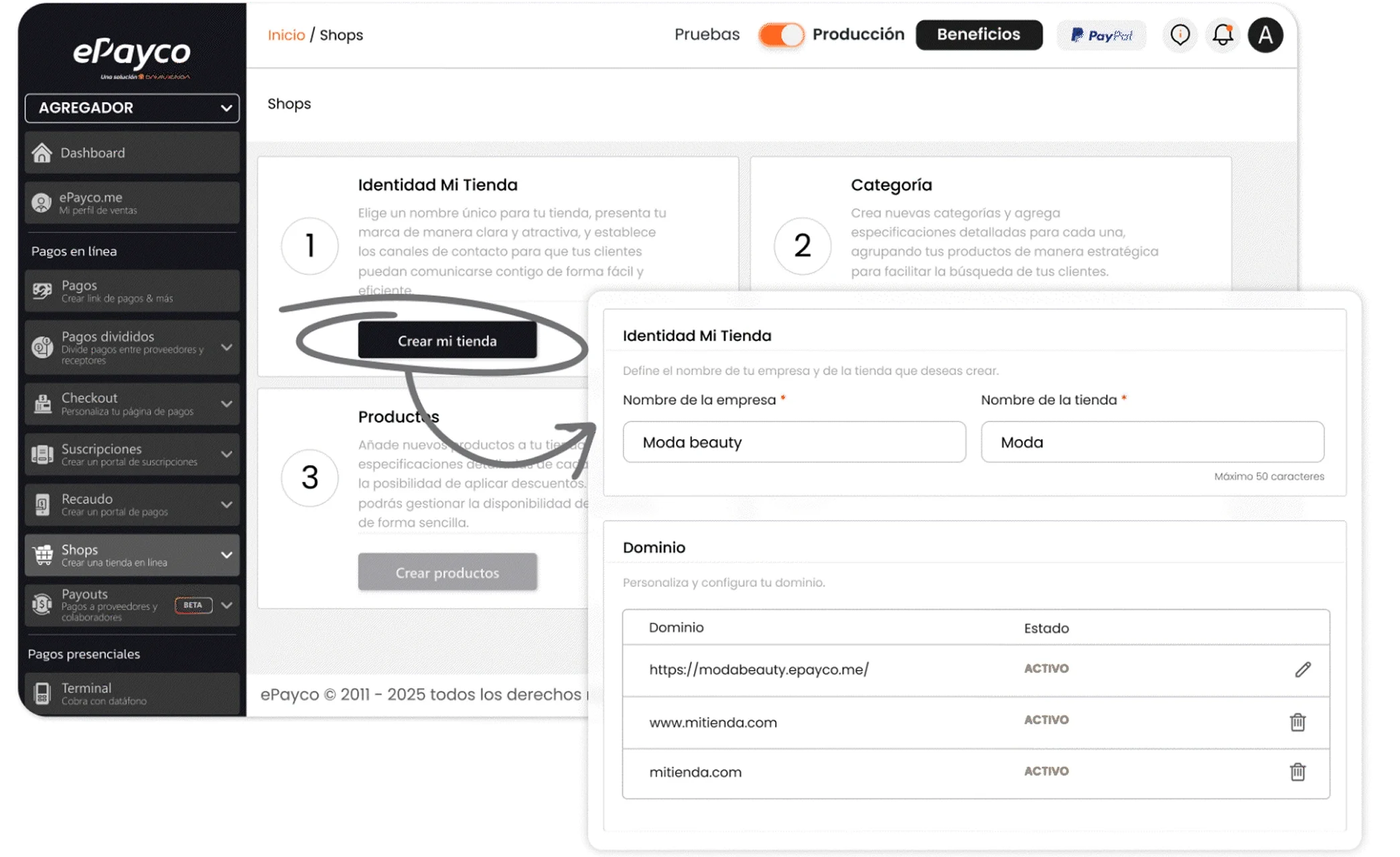Image resolution: width=1400 pixels, height=857 pixels.
Task: Select ePayco.me sales profile item
Action: (x=132, y=202)
